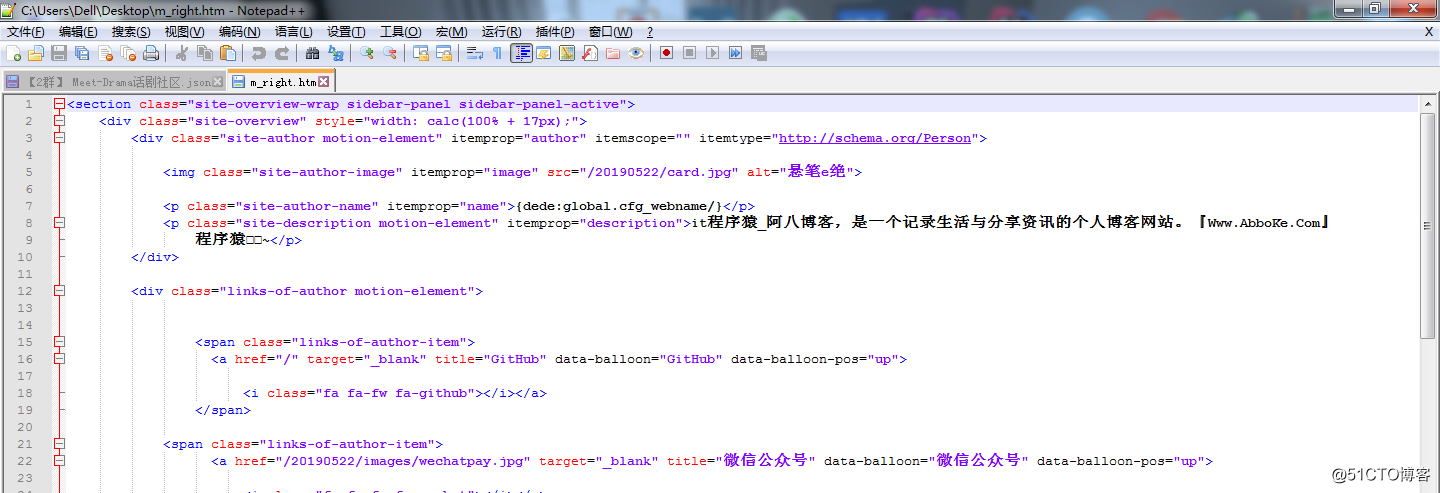Redo the edit via the toolbar arrow
This screenshot has height=493, width=1440.
click(282, 53)
